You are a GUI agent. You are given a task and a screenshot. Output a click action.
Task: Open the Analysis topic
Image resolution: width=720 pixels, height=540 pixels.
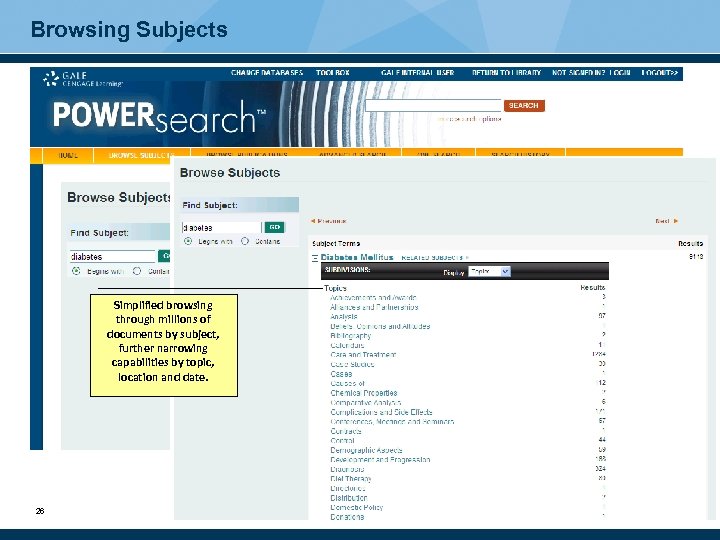click(343, 317)
